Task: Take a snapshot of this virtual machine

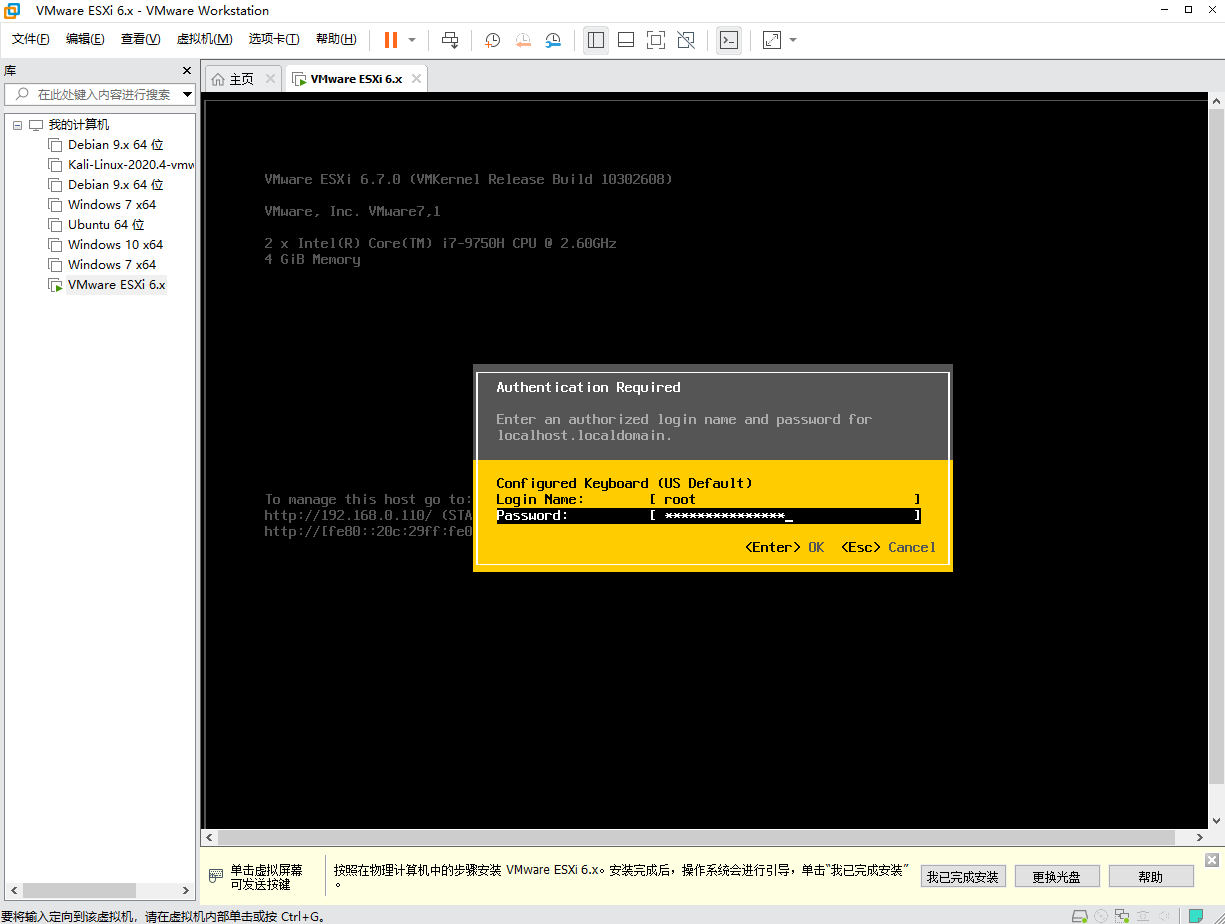Action: click(493, 40)
